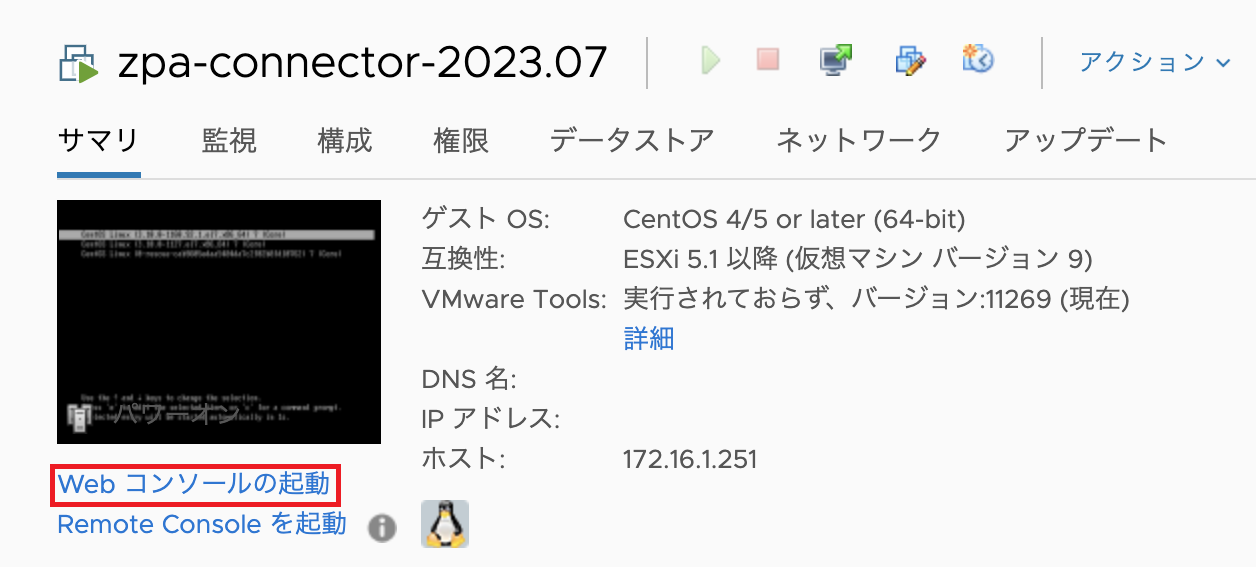Open the launch console monitor icon

tap(836, 60)
